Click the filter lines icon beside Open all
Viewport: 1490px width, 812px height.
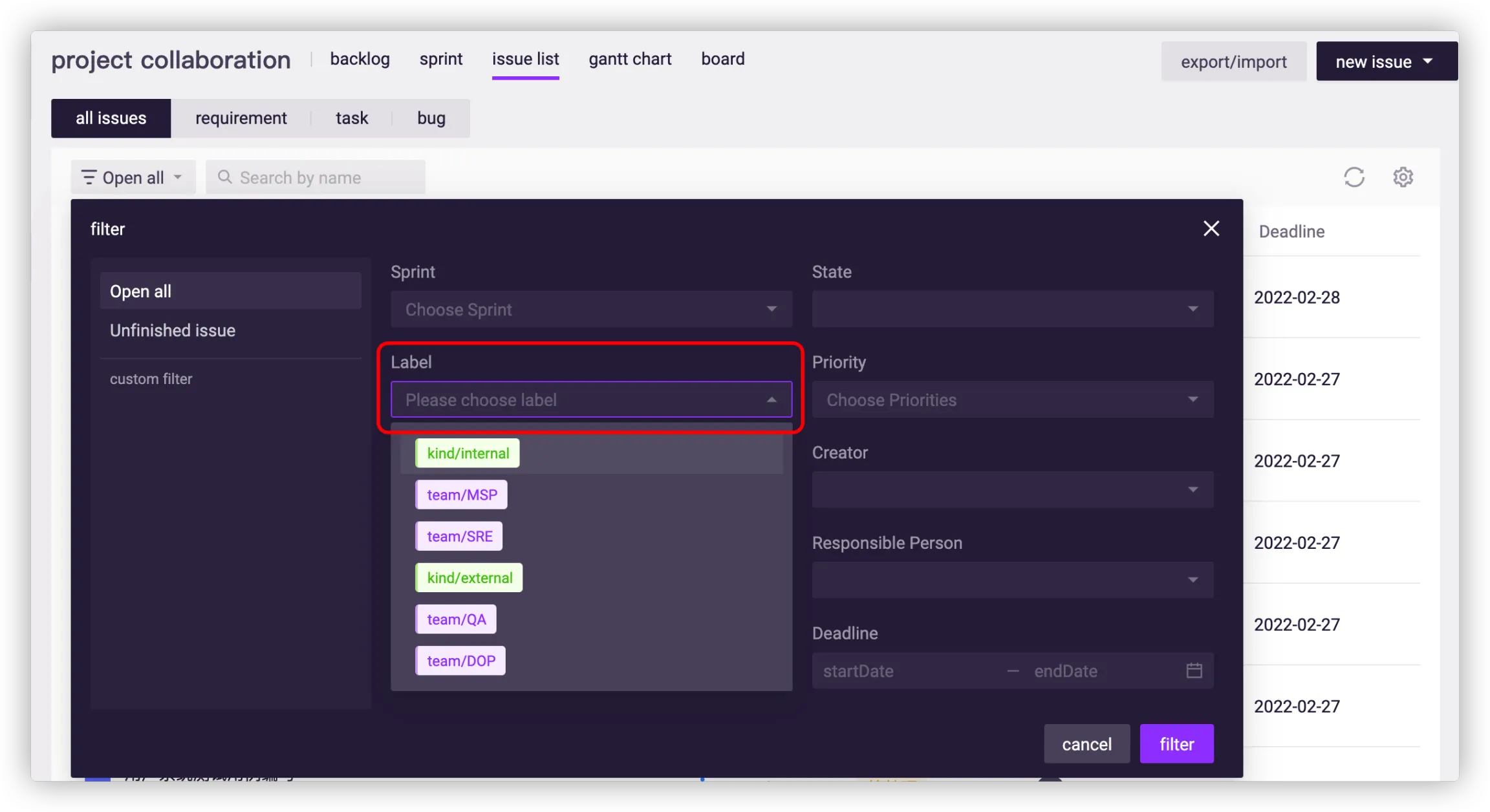(x=89, y=177)
